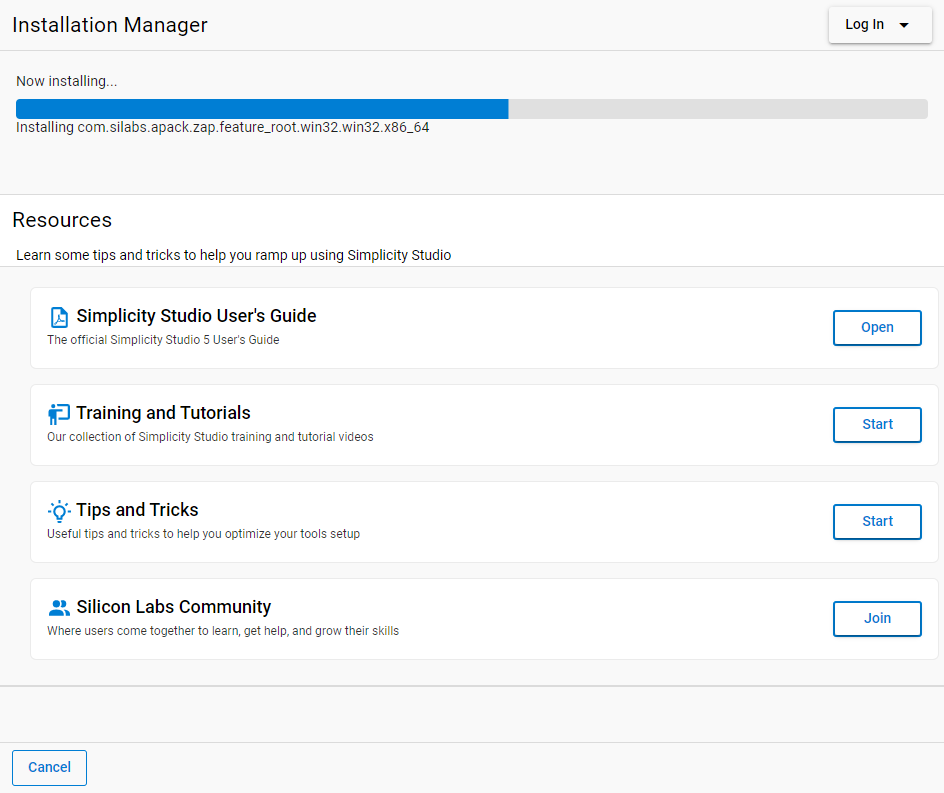Join the Silicon Labs Community
The height and width of the screenshot is (793, 944).
pos(877,618)
